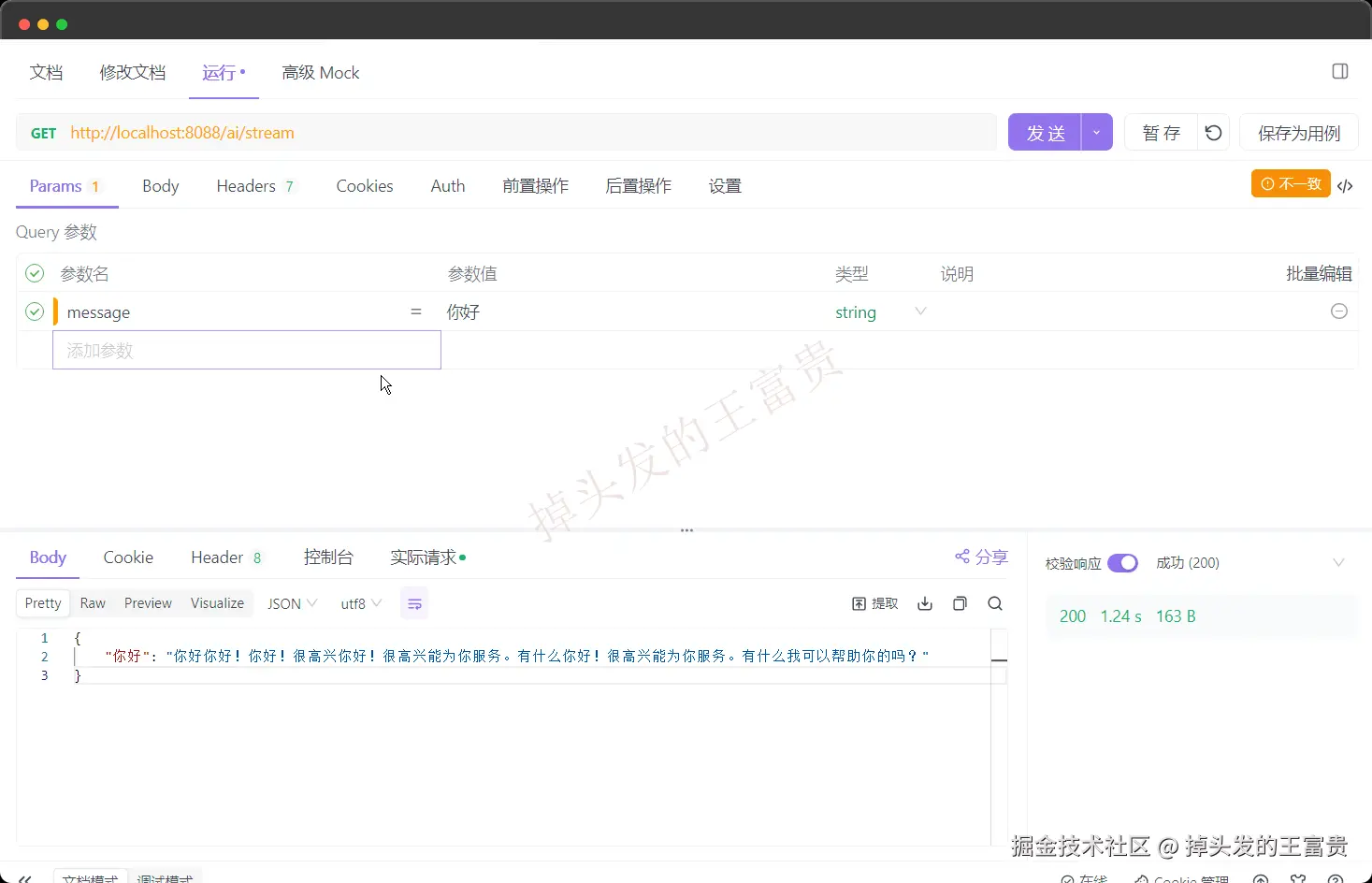Click the orange 不一致 warning button
Image resolution: width=1372 pixels, height=883 pixels.
[1291, 184]
